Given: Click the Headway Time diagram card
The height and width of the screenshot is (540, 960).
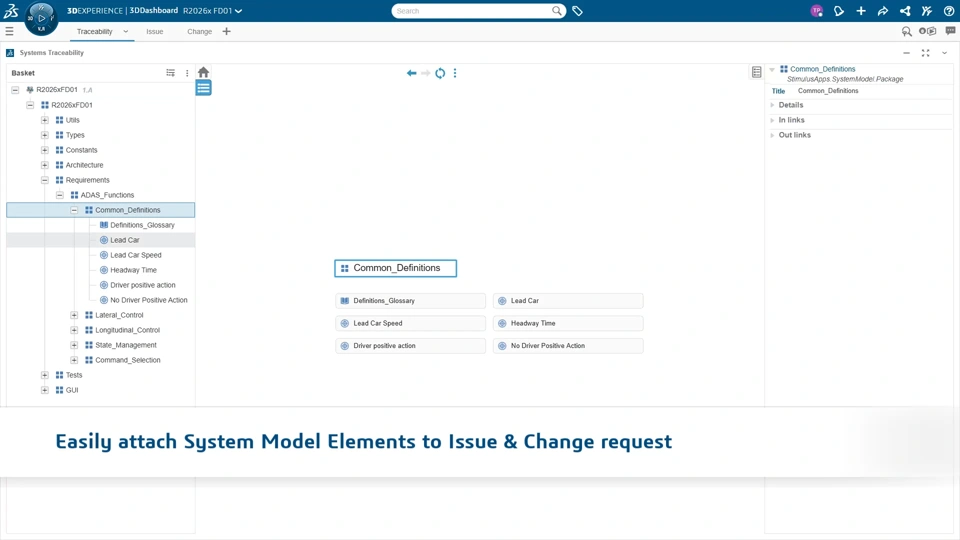Looking at the screenshot, I should (x=568, y=323).
